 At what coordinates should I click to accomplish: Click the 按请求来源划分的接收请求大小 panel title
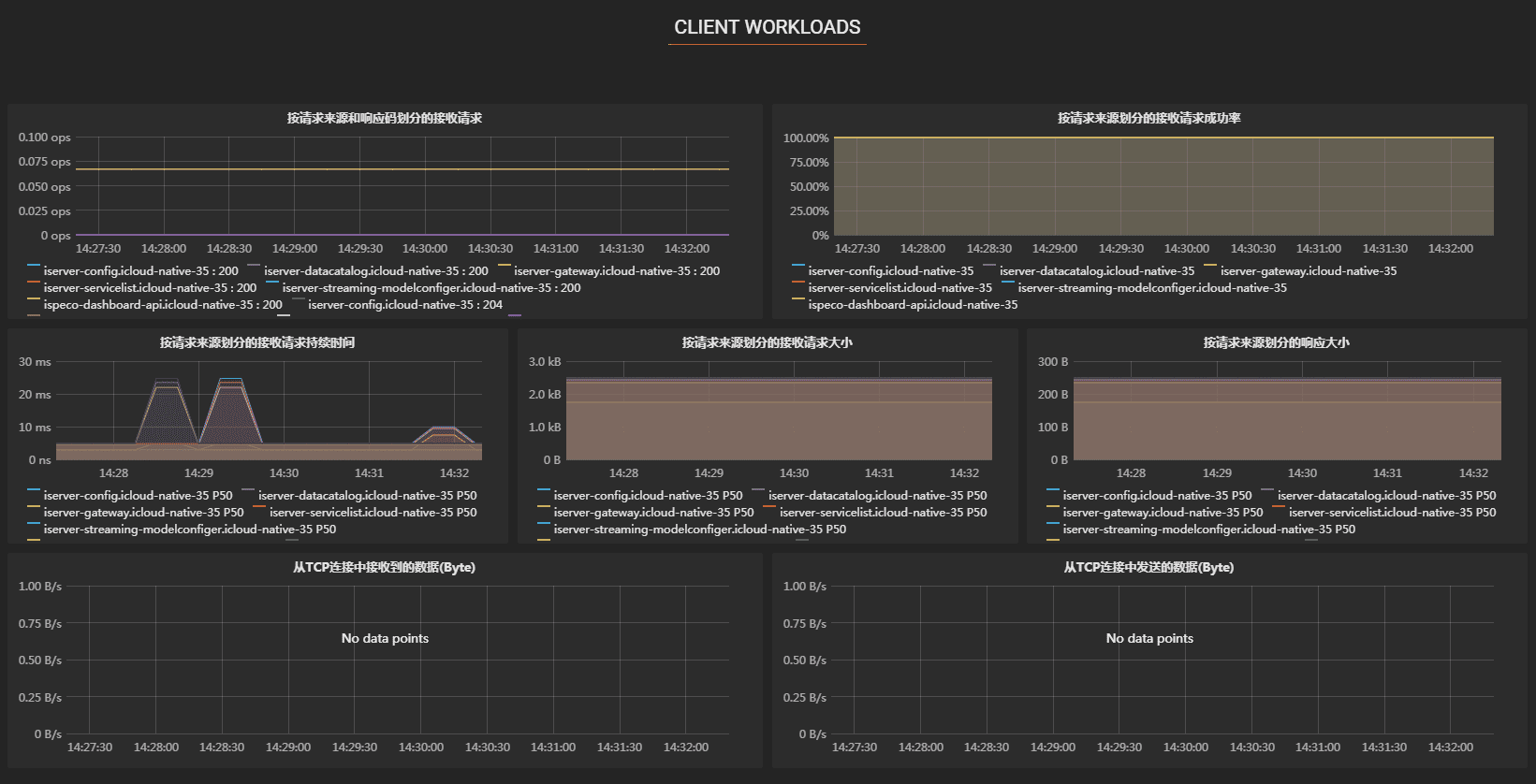point(767,342)
